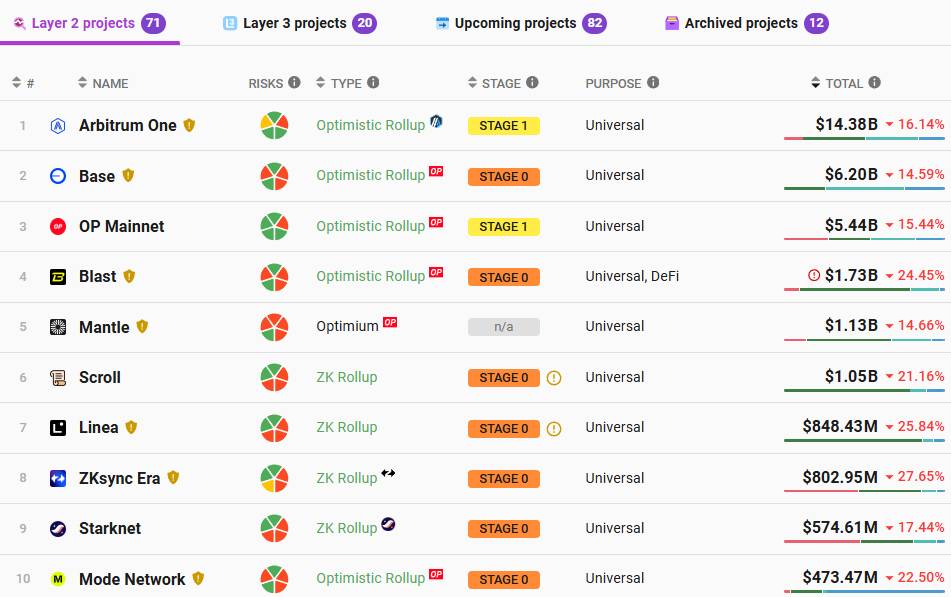Click Mantle's risk rosette chart
This screenshot has width=951, height=597.
274,327
